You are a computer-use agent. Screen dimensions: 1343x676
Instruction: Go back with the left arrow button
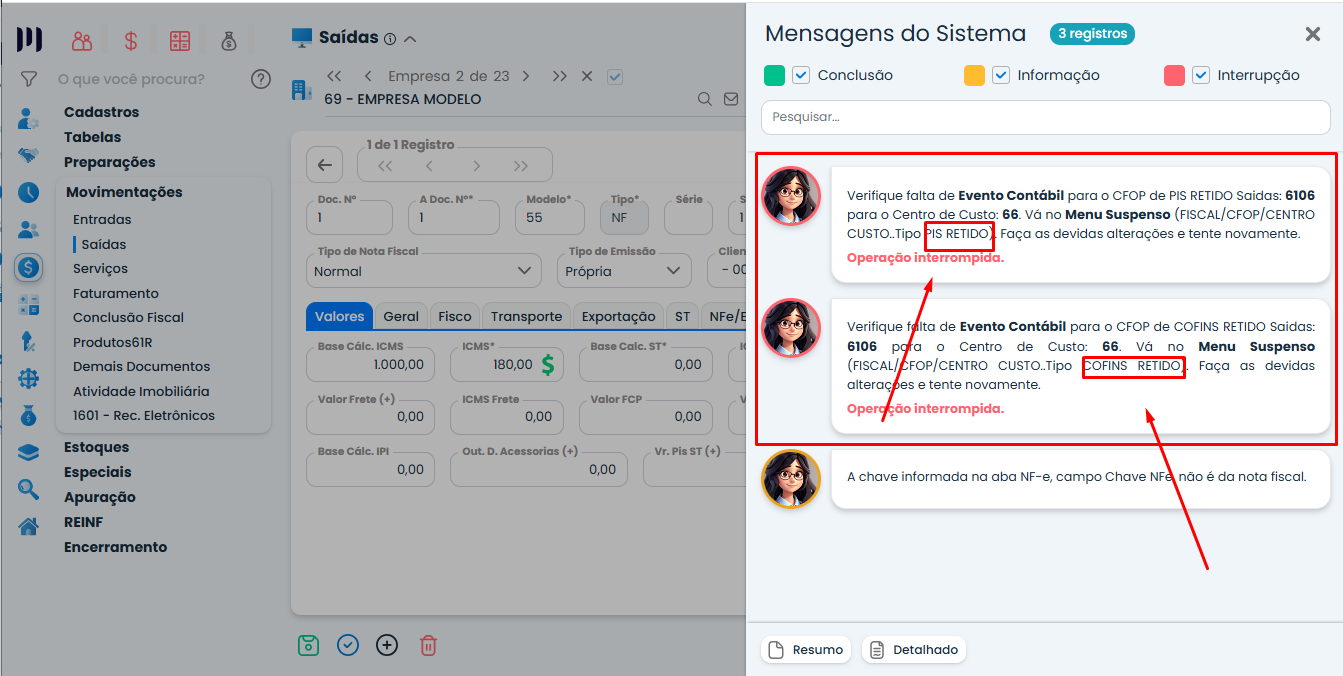[x=324, y=165]
